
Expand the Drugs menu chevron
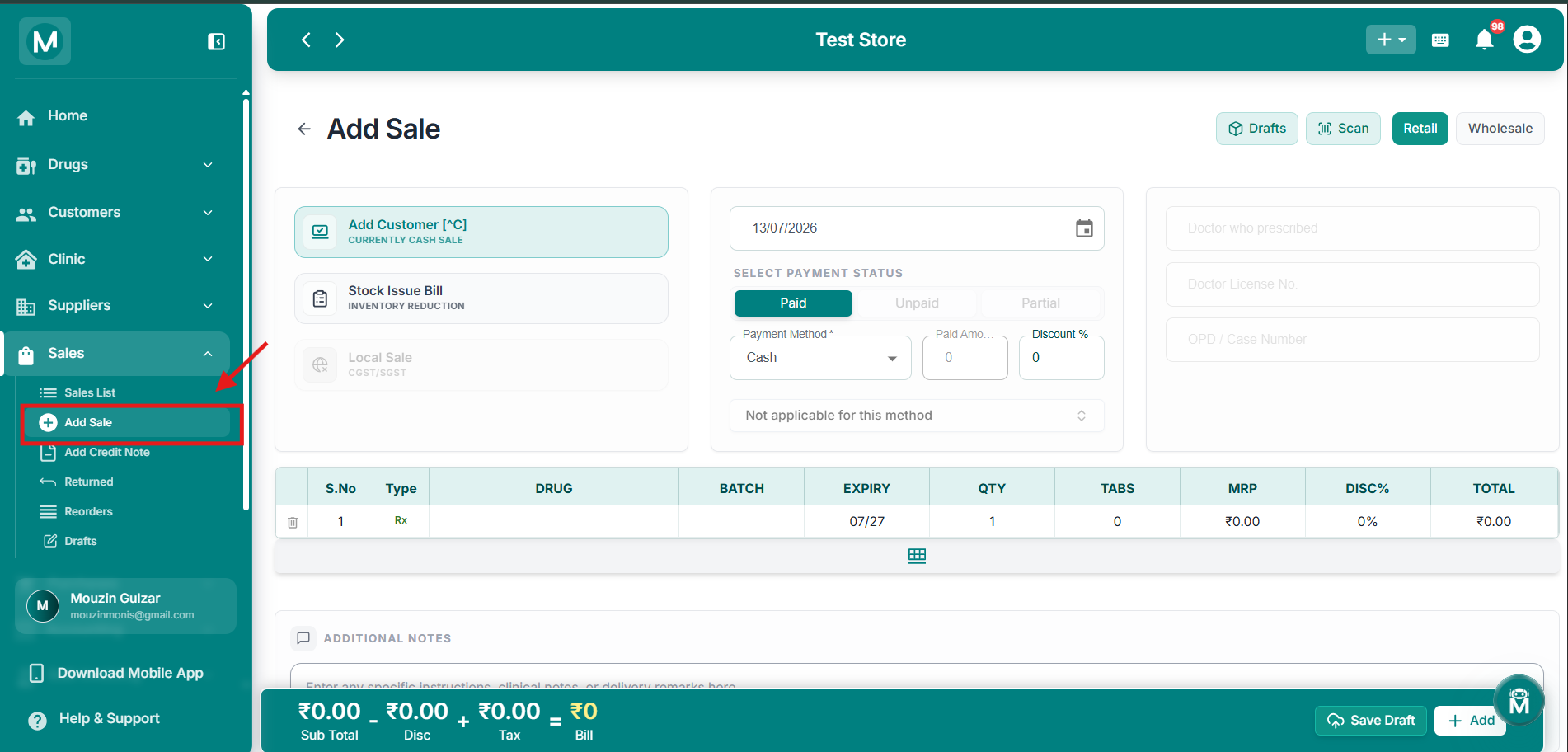click(208, 165)
